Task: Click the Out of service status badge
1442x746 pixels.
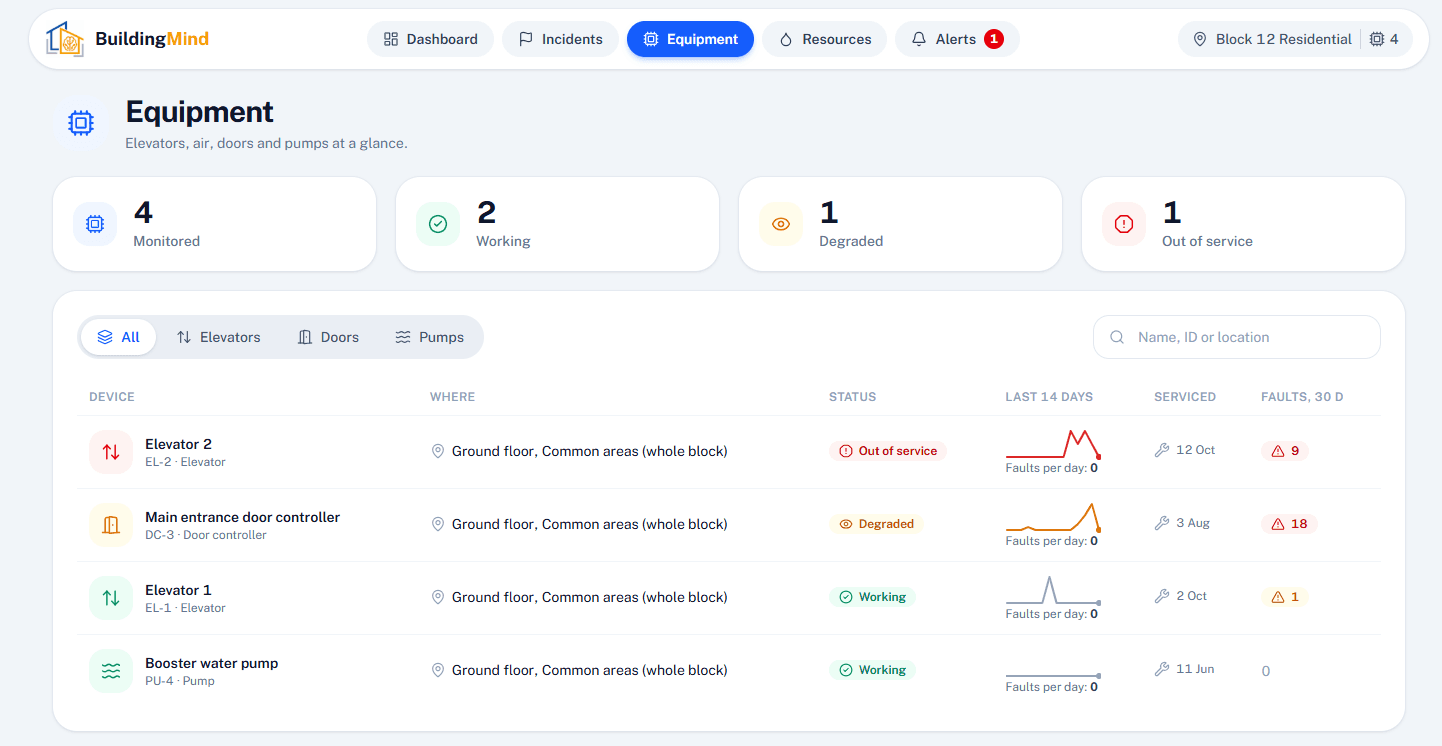Action: coord(888,451)
